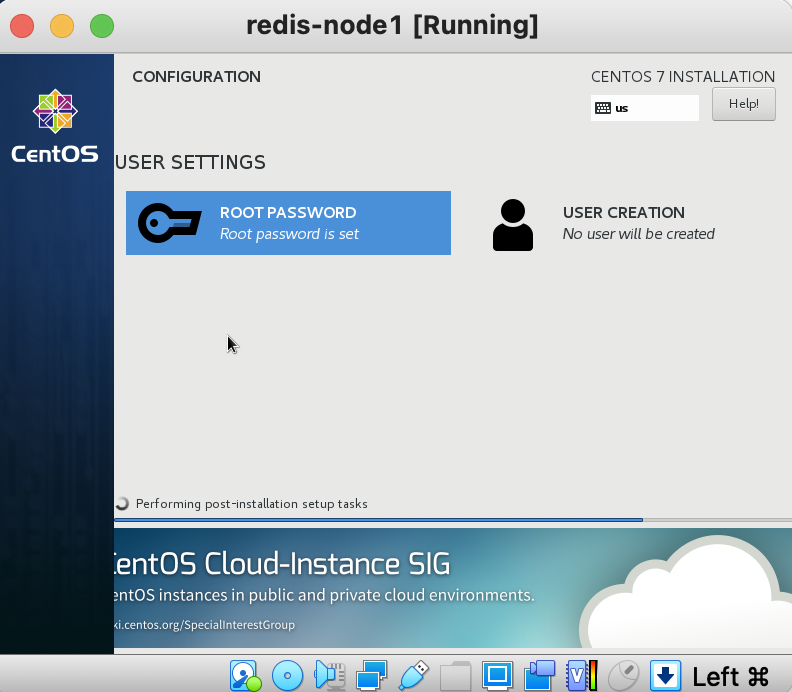Click the USB devices status icon
The image size is (792, 692).
(414, 675)
